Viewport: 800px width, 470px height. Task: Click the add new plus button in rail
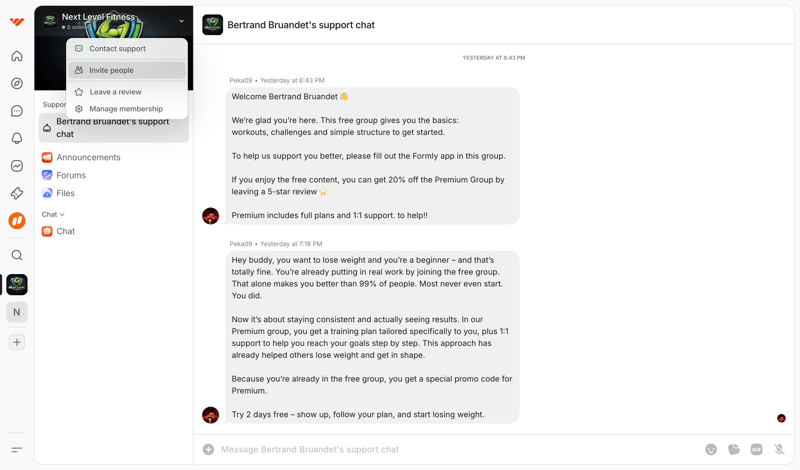click(17, 342)
